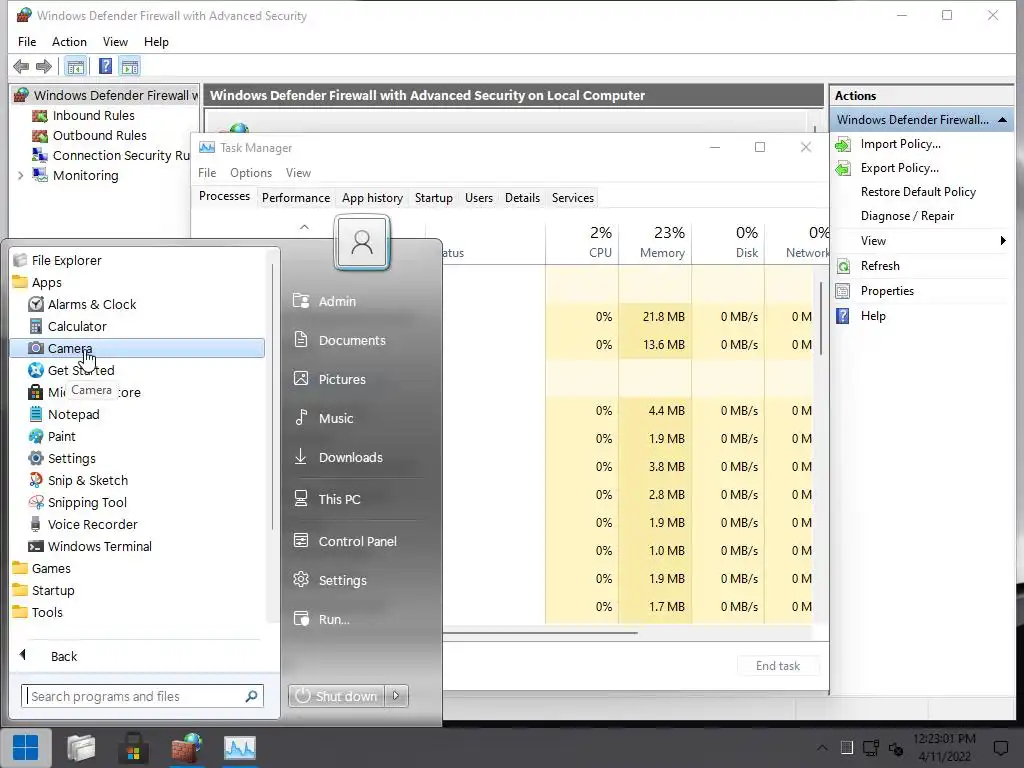This screenshot has width=1024, height=768.
Task: Sort by the Disk column header
Action: [728, 242]
